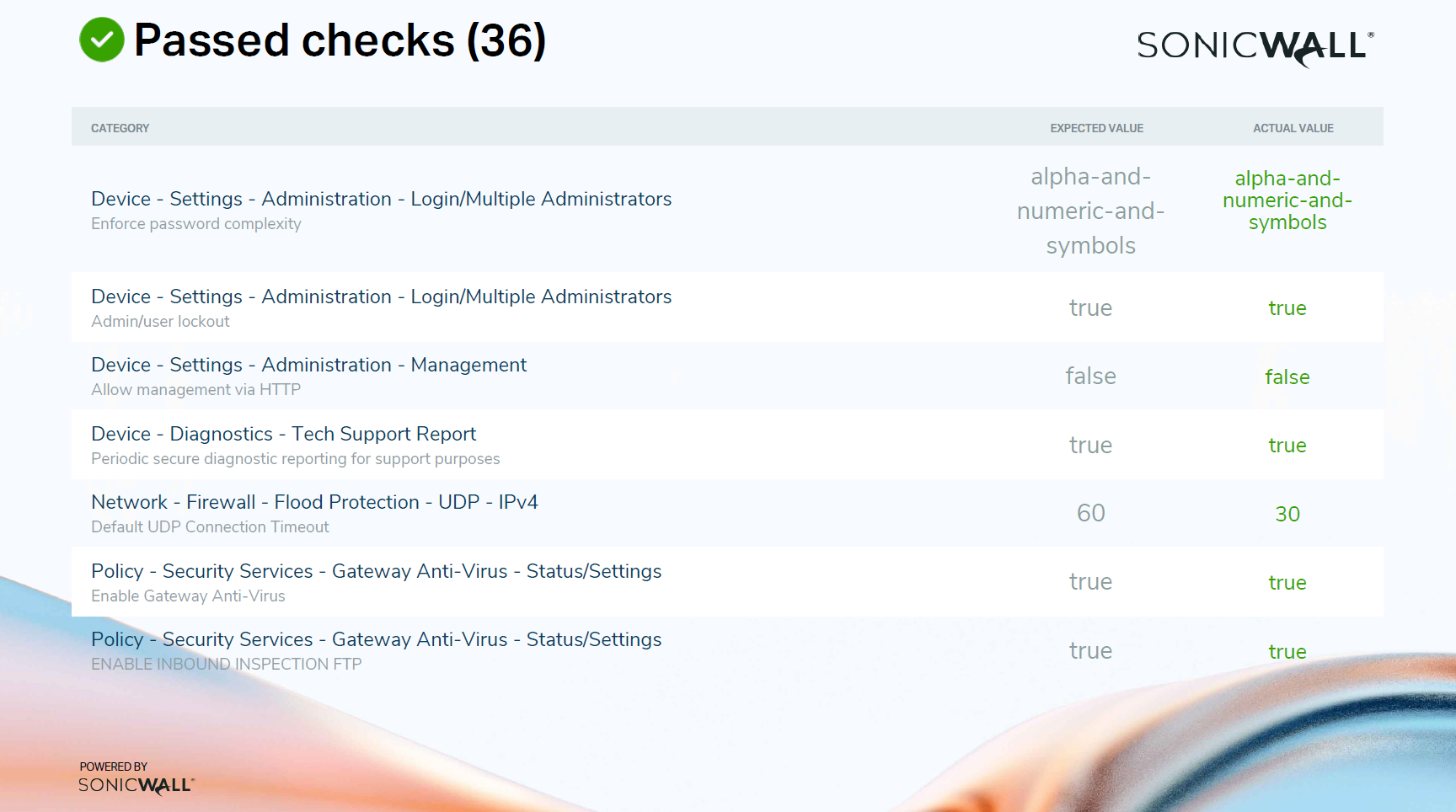Click the green passed checkmark icon
1456x812 pixels.
pyautogui.click(x=102, y=40)
